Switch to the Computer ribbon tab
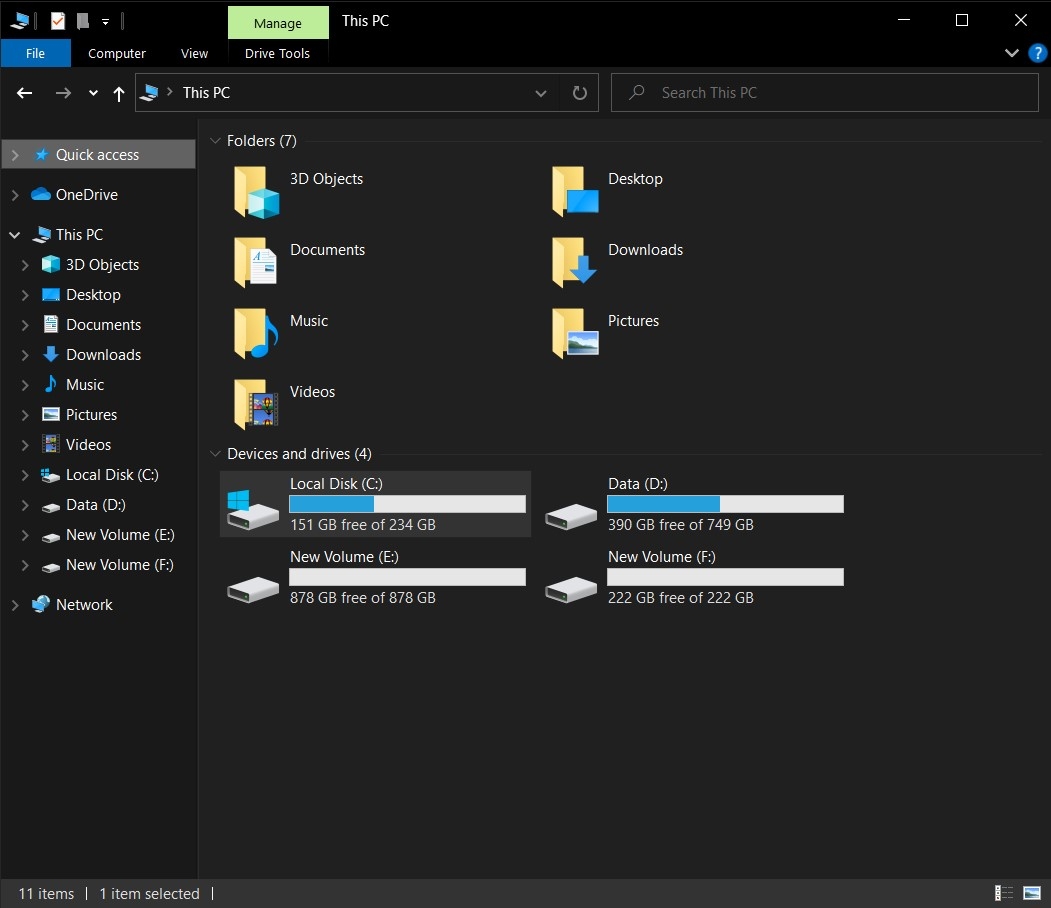Image resolution: width=1051 pixels, height=908 pixels. click(116, 53)
